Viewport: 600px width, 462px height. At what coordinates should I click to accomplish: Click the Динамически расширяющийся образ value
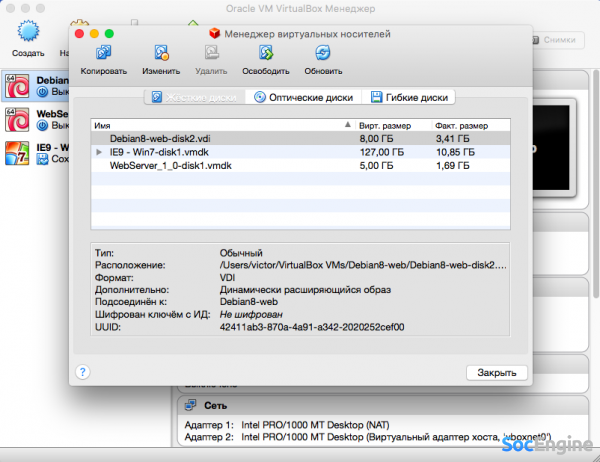pos(305,290)
